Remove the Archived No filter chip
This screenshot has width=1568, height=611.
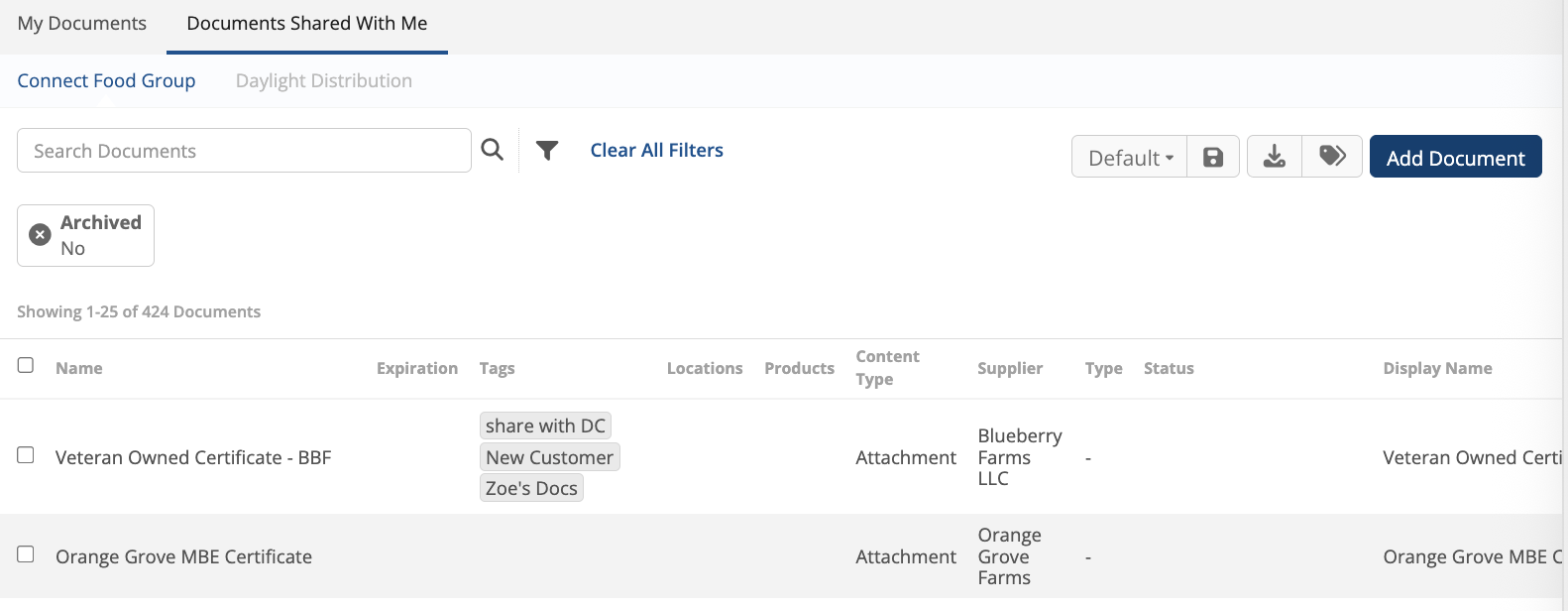40,235
